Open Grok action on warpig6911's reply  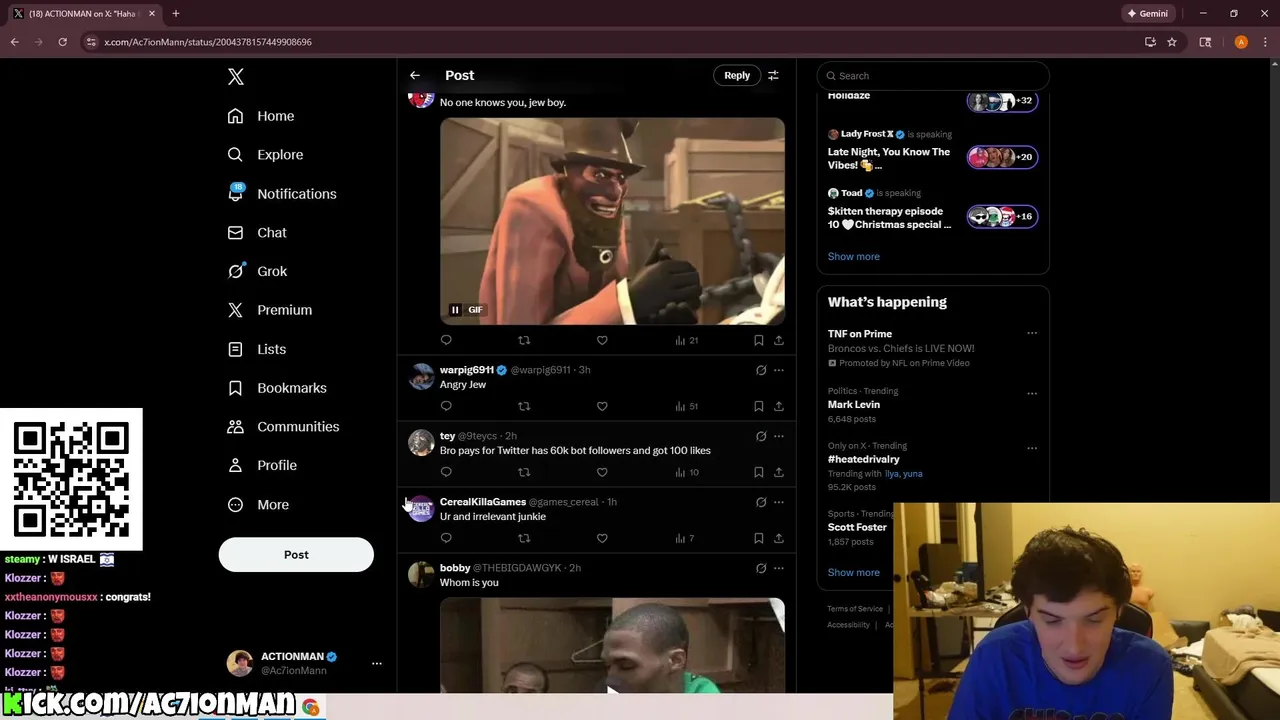tap(761, 370)
